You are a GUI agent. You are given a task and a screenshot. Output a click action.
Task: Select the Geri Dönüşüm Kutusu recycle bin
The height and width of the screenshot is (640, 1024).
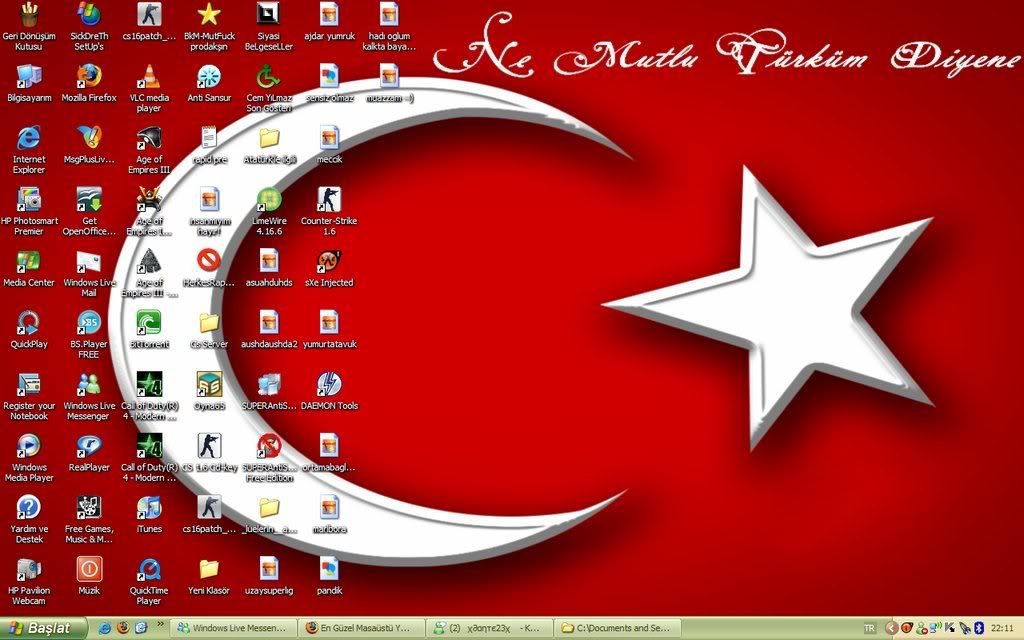[x=29, y=15]
